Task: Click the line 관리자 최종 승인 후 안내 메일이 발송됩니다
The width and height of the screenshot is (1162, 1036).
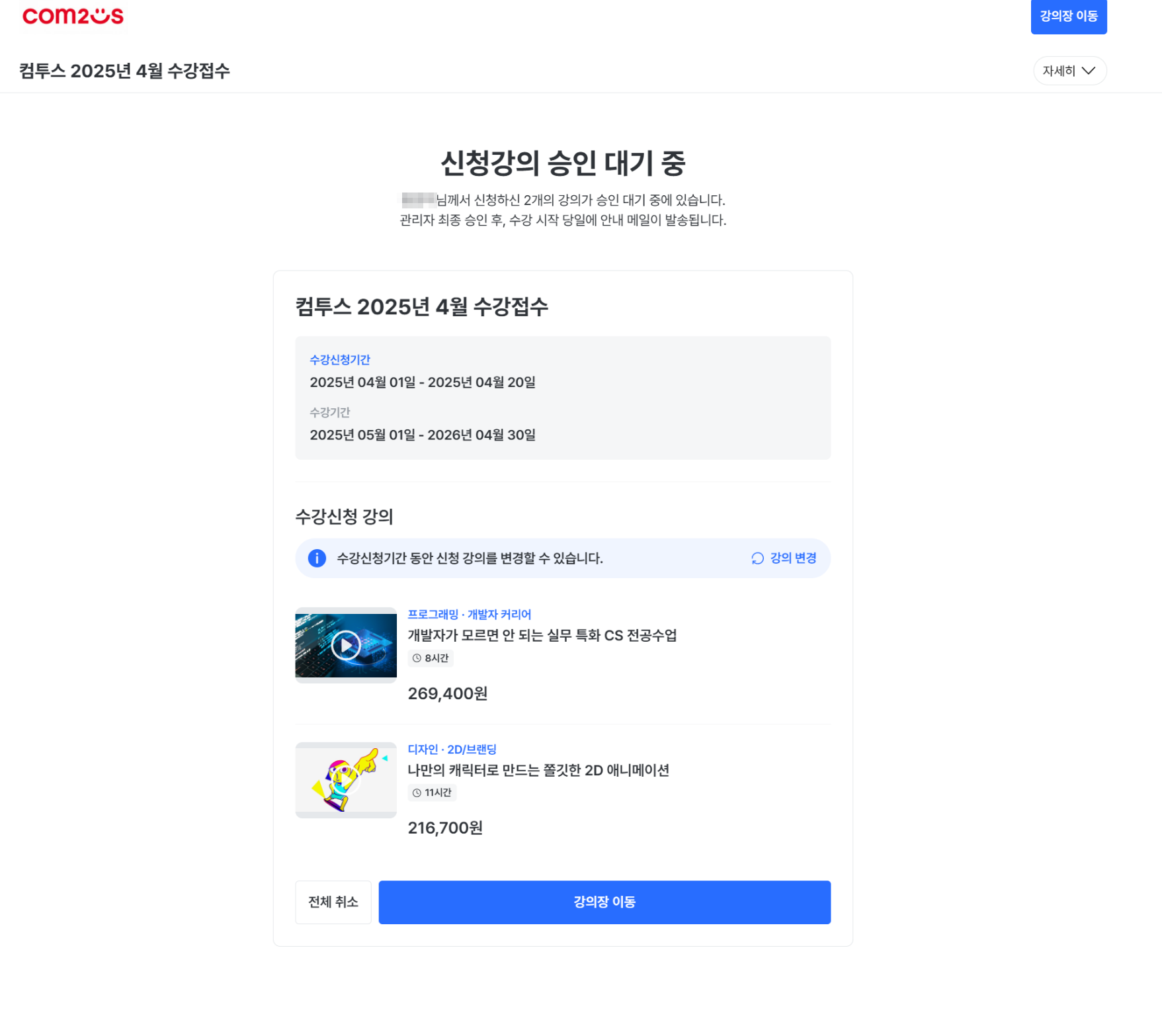Action: point(563,220)
